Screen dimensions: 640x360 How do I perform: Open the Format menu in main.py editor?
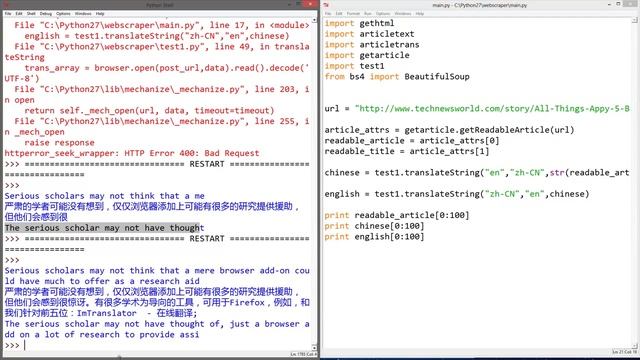click(x=353, y=13)
